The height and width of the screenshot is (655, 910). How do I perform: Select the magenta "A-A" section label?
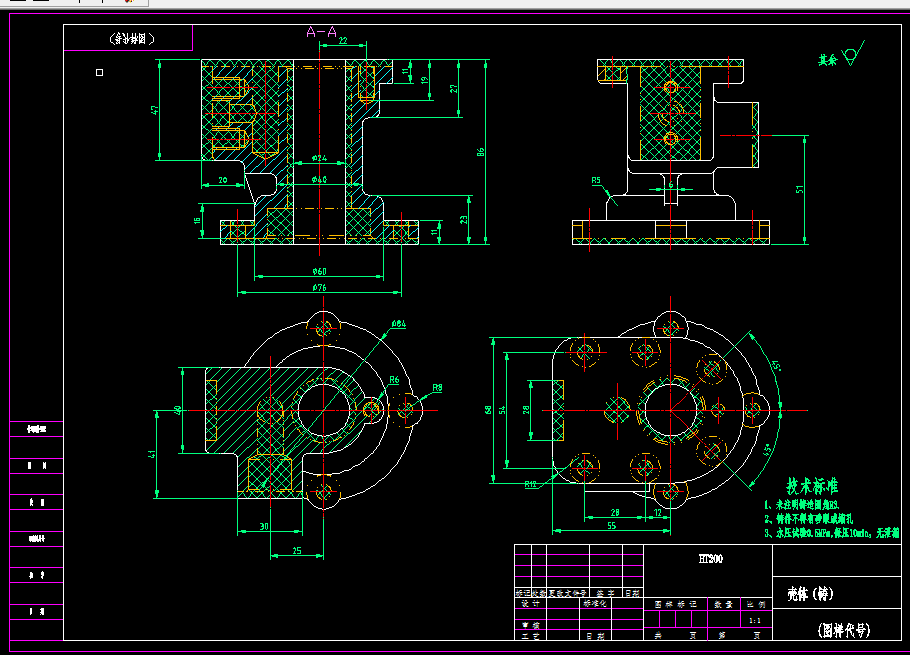point(322,32)
